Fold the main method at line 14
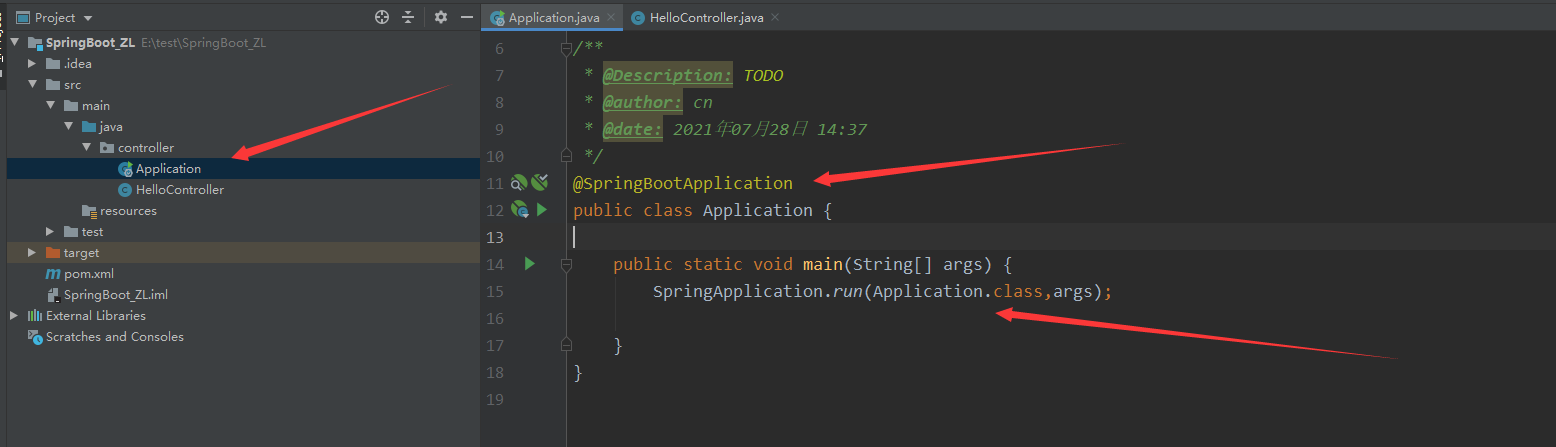Screen dimensions: 1556x447 pyautogui.click(x=566, y=265)
